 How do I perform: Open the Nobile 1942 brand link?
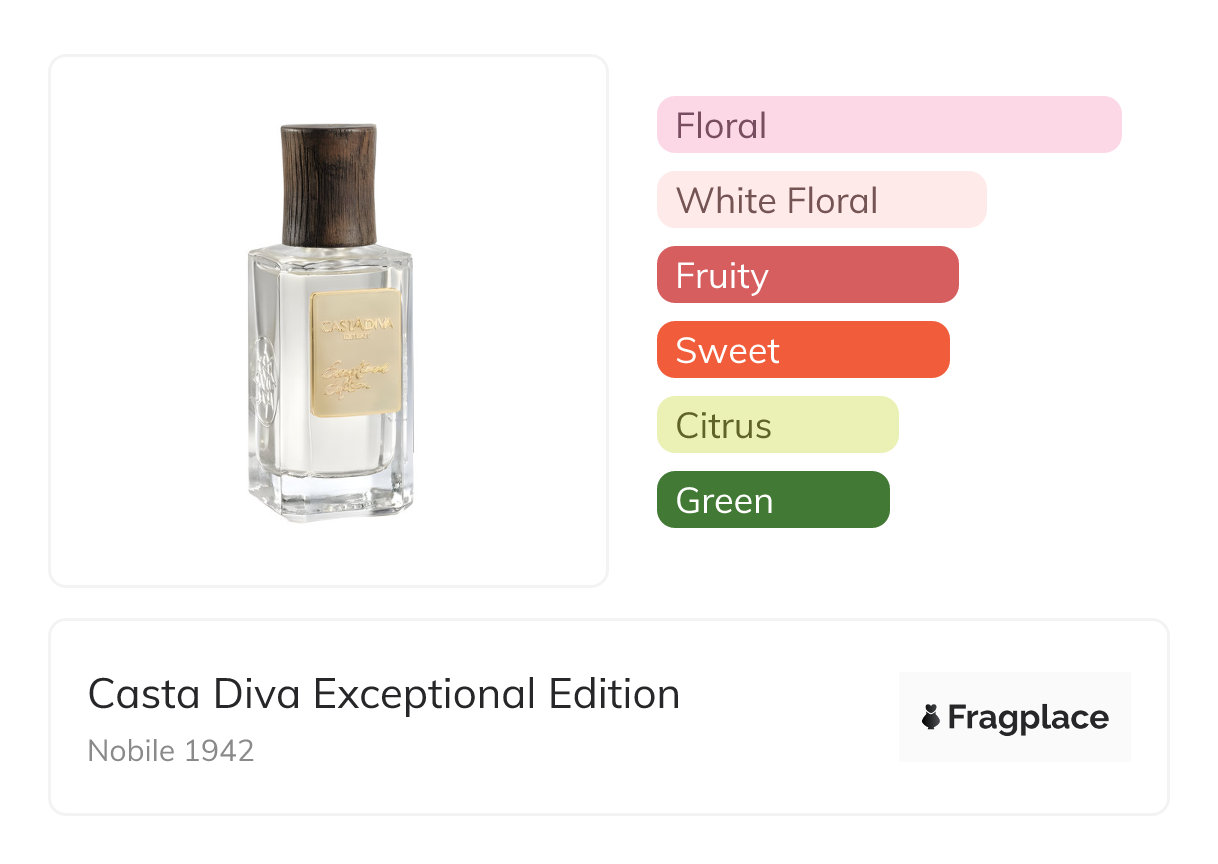(171, 750)
